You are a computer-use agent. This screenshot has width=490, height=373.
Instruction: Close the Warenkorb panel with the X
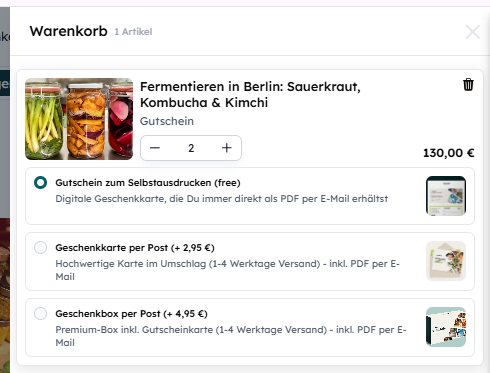click(473, 32)
